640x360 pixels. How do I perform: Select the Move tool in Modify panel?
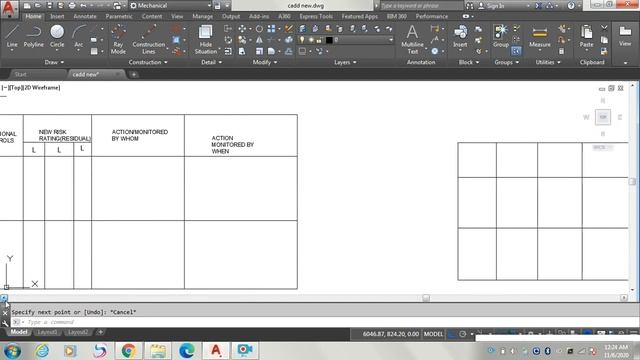pyautogui.click(x=242, y=29)
